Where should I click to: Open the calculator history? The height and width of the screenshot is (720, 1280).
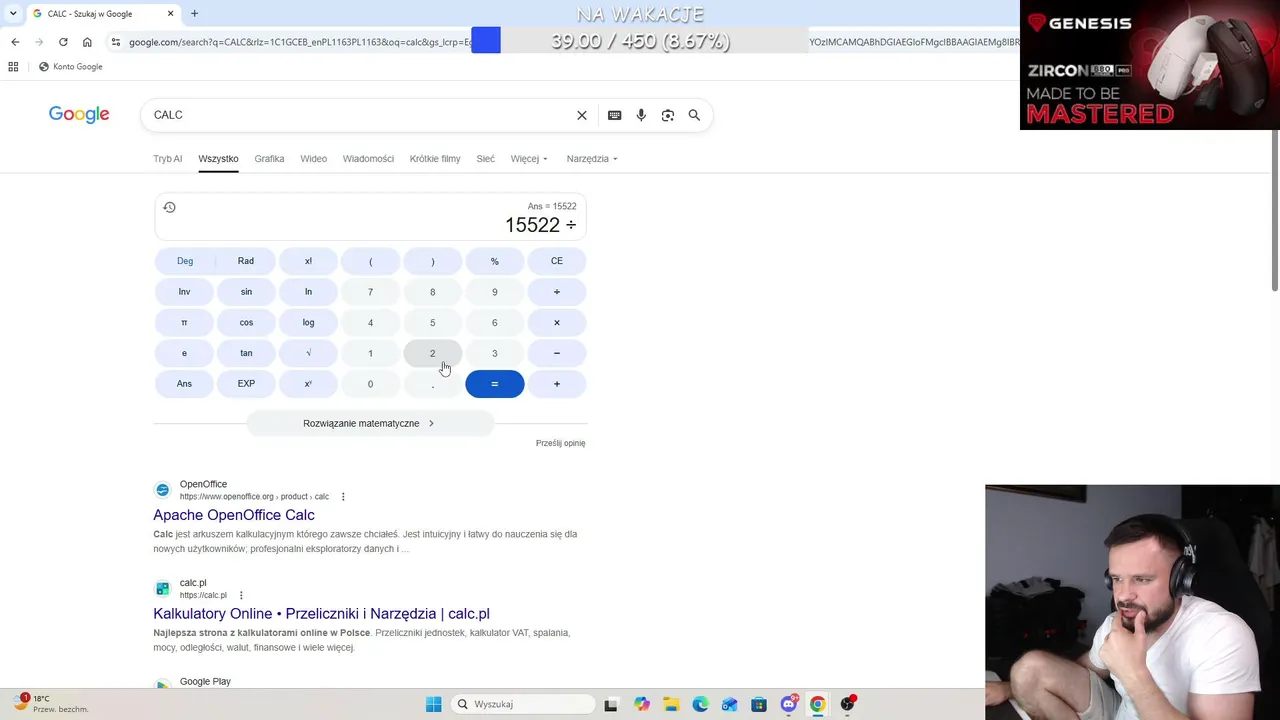[x=169, y=207]
